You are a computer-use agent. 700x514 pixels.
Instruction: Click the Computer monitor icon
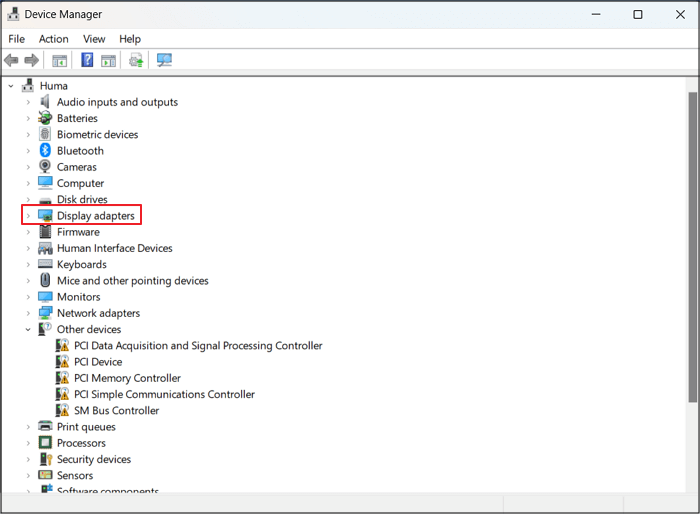[45, 183]
